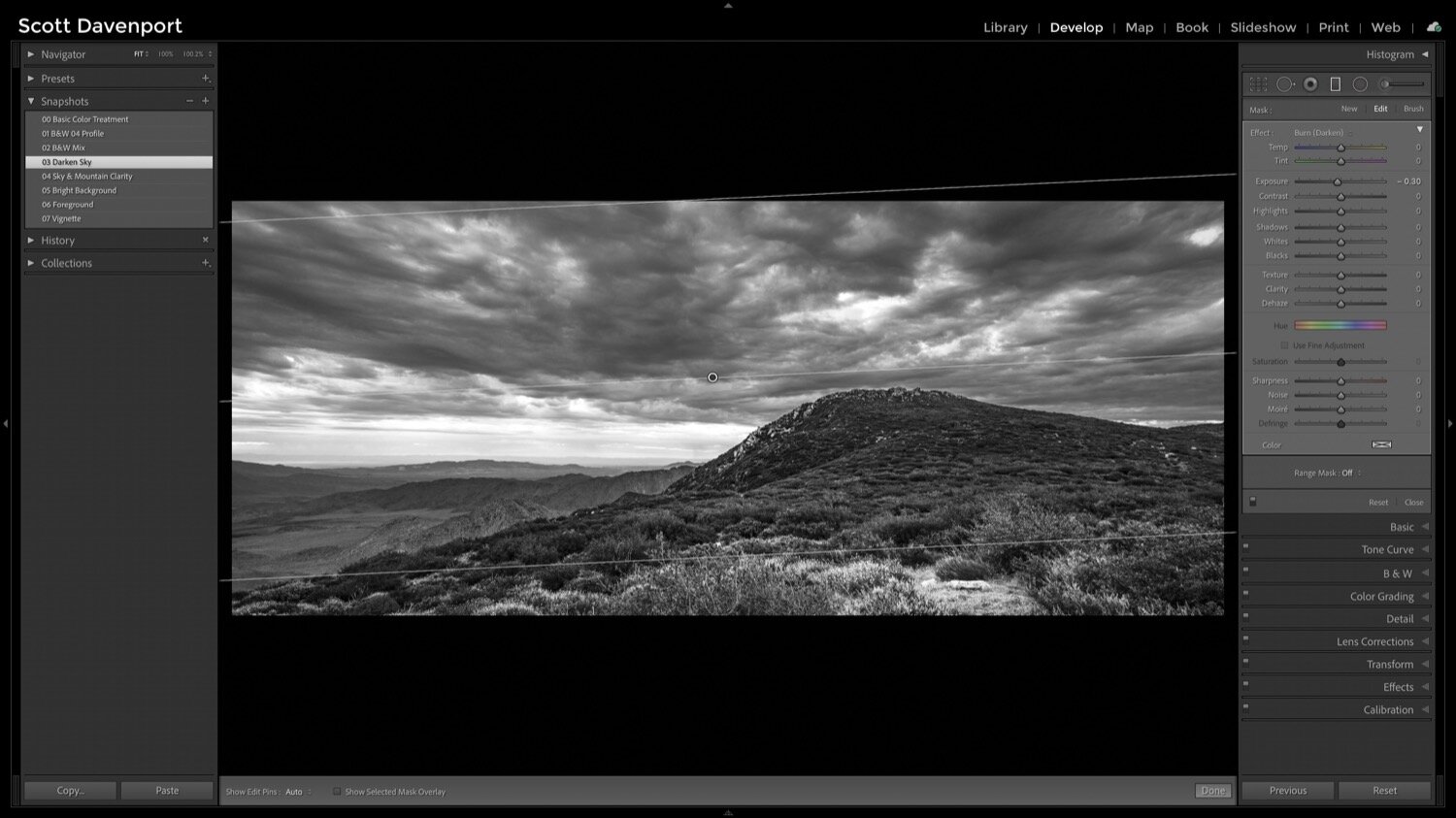Image resolution: width=1456 pixels, height=818 pixels.
Task: Toggle the Lens Corrections panel switch
Action: pyautogui.click(x=1245, y=638)
